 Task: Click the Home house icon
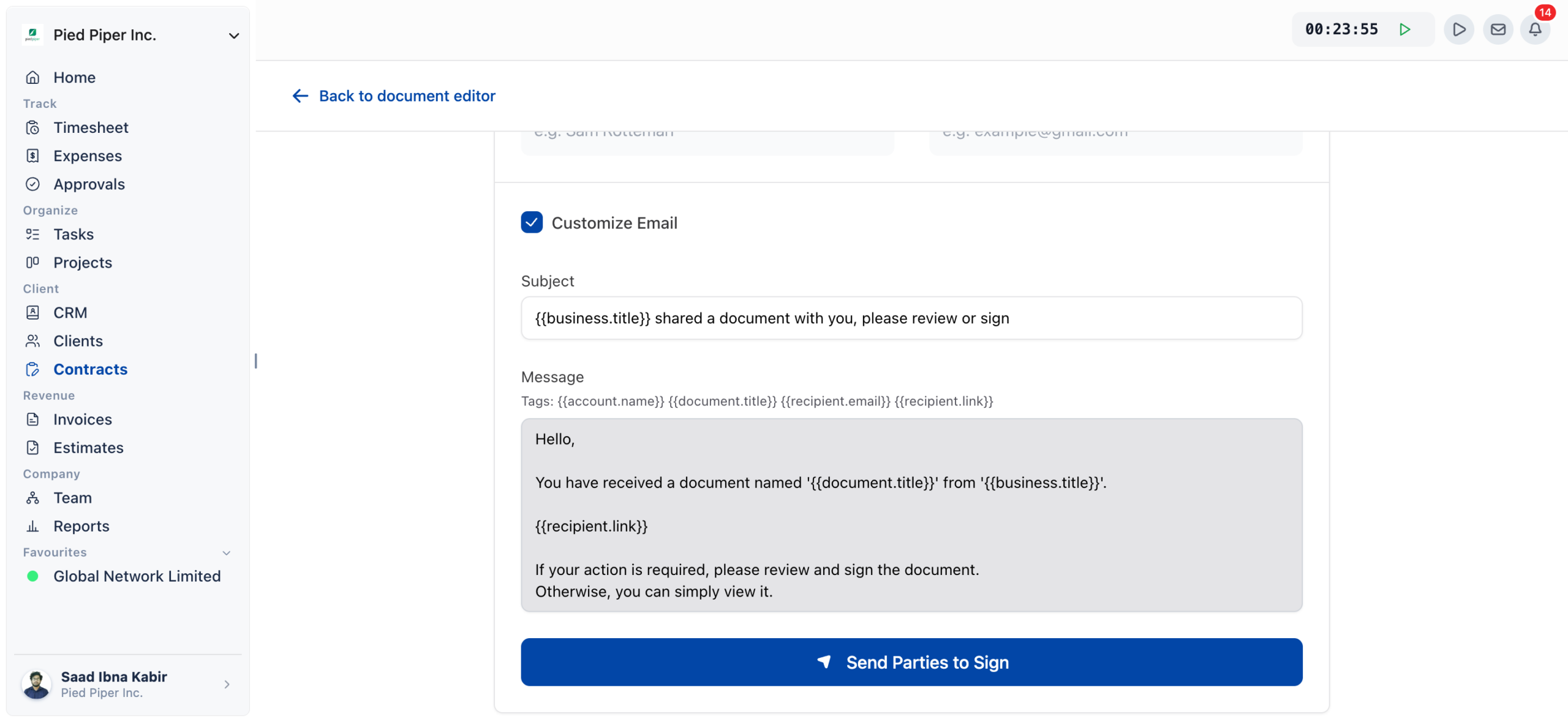pos(32,77)
